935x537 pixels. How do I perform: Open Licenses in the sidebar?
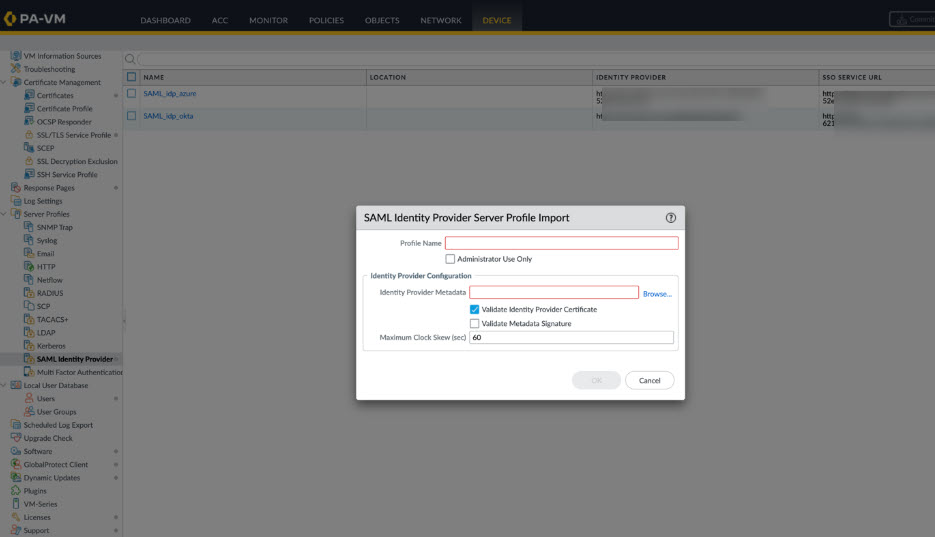(37, 517)
